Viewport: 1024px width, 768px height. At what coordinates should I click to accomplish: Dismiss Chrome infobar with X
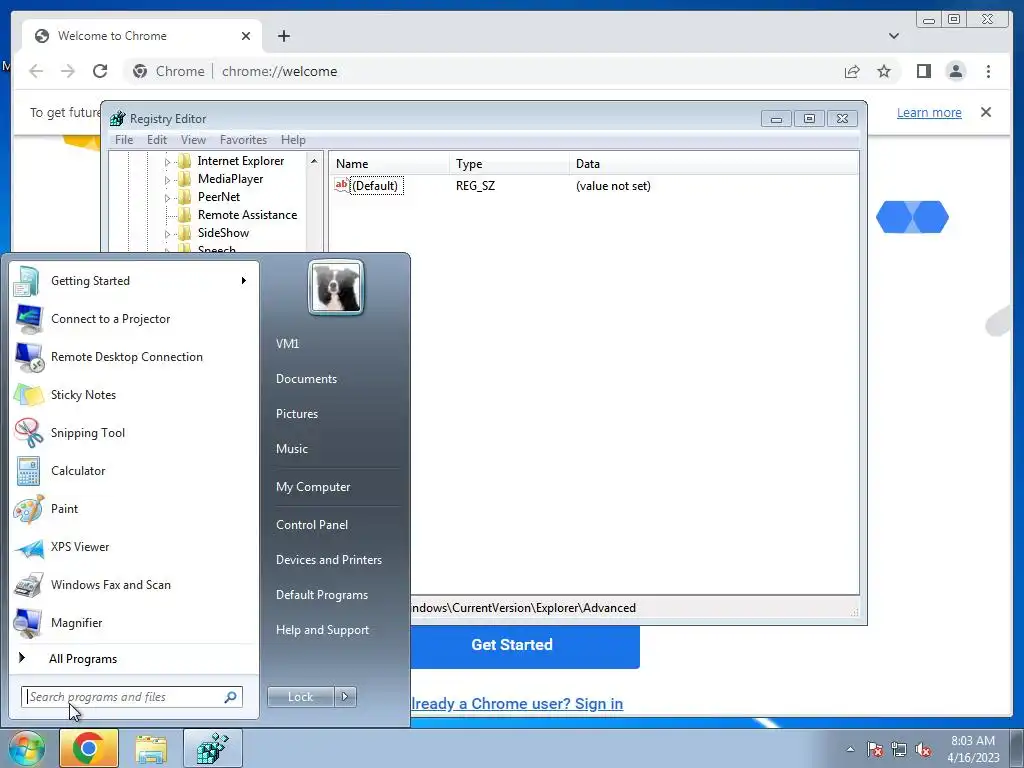(985, 112)
